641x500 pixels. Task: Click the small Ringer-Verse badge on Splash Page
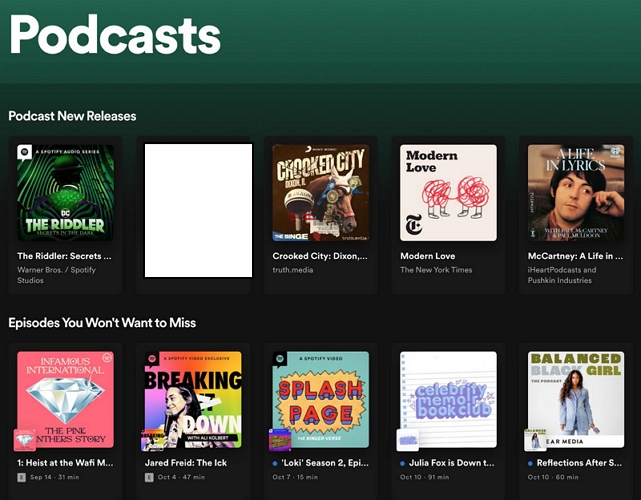(x=280, y=439)
